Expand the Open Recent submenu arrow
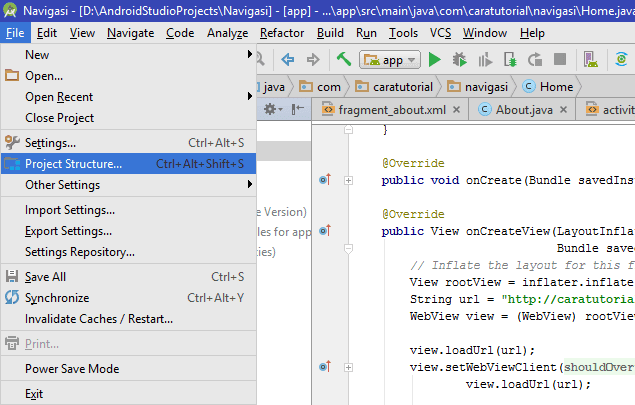Viewport: 635px width, 405px height. point(250,96)
